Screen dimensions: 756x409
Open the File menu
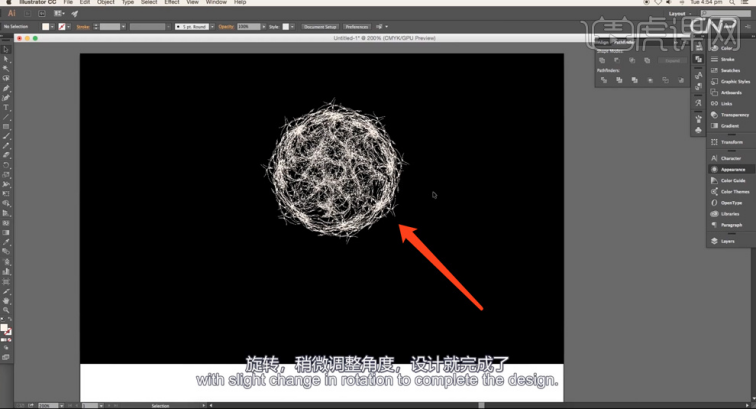pyautogui.click(x=68, y=2)
